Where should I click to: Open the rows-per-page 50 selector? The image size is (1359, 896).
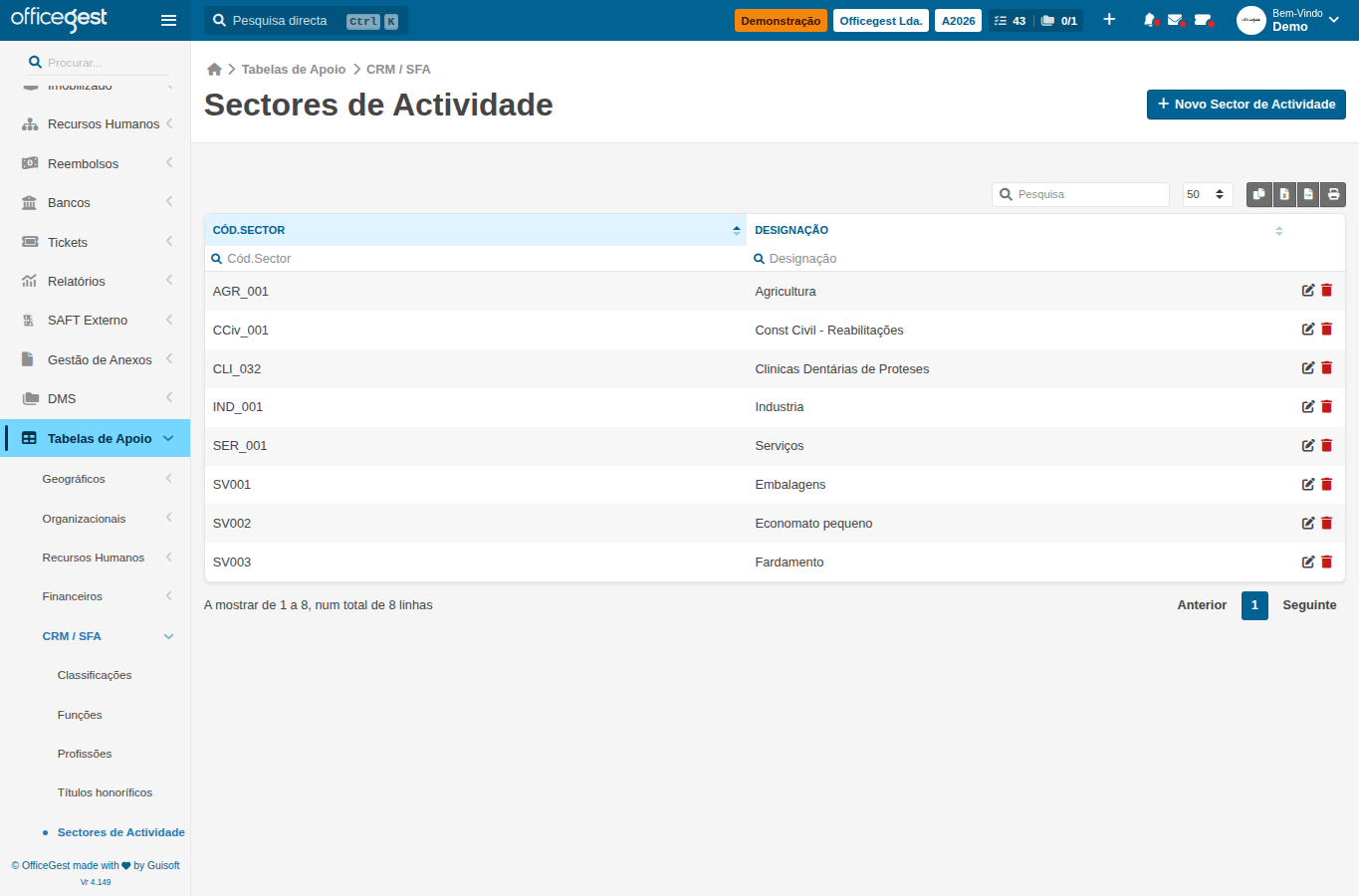1208,194
